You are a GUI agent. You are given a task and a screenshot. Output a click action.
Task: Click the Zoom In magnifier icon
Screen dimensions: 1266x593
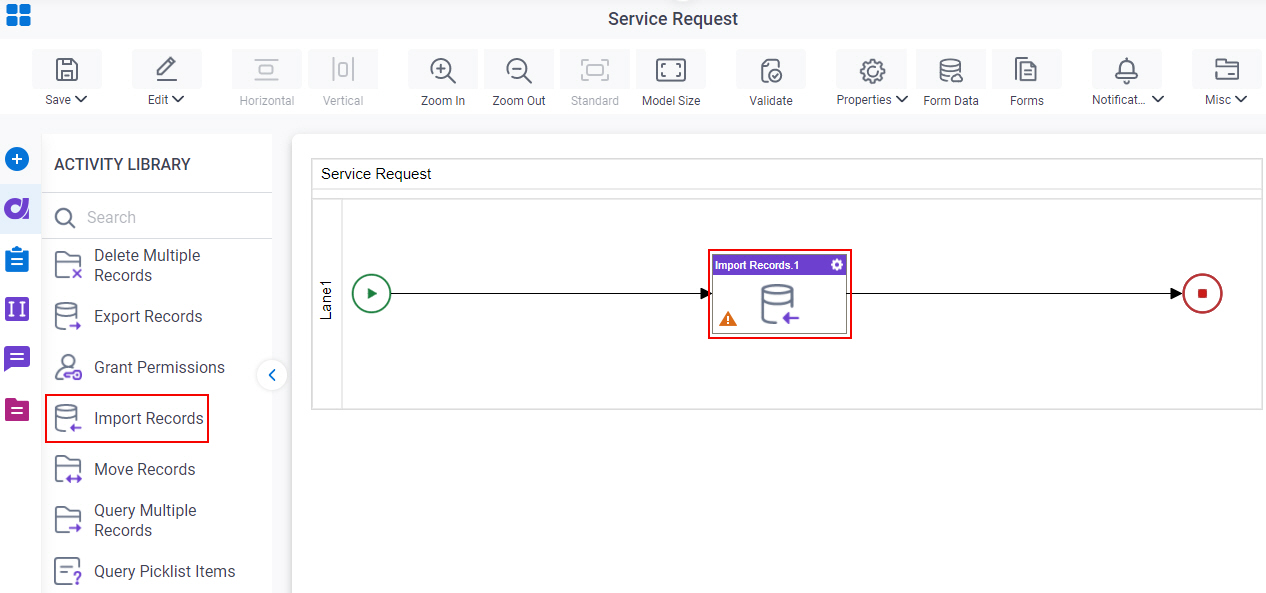(442, 70)
